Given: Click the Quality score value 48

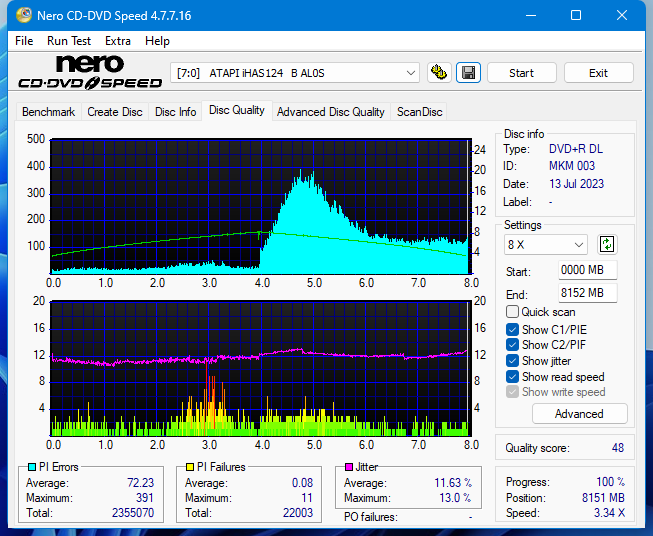Looking at the screenshot, I should point(618,448).
